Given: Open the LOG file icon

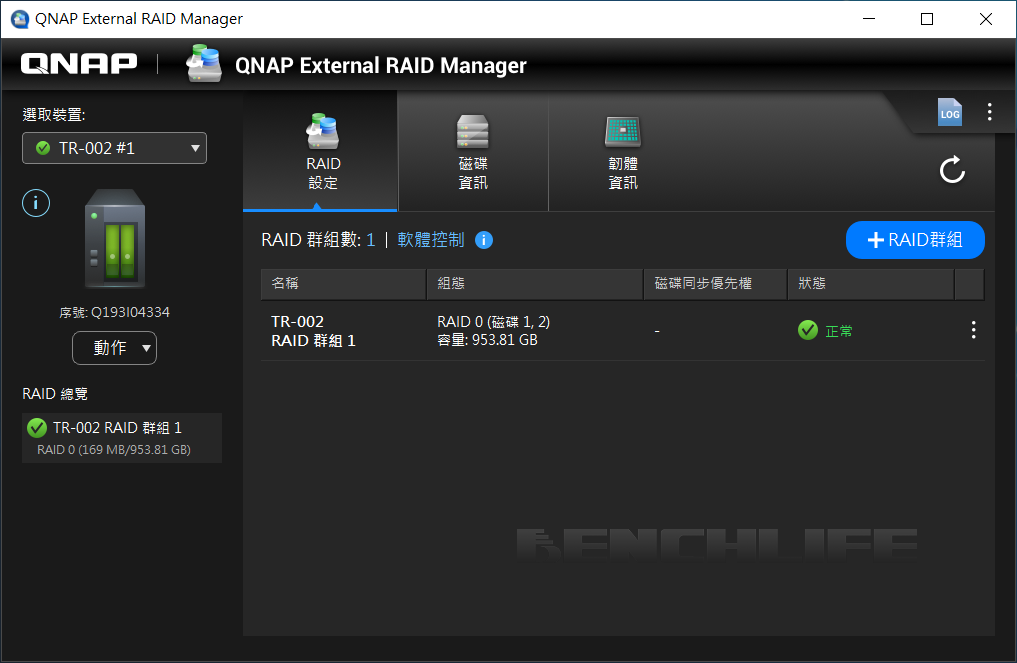Looking at the screenshot, I should tap(950, 112).
